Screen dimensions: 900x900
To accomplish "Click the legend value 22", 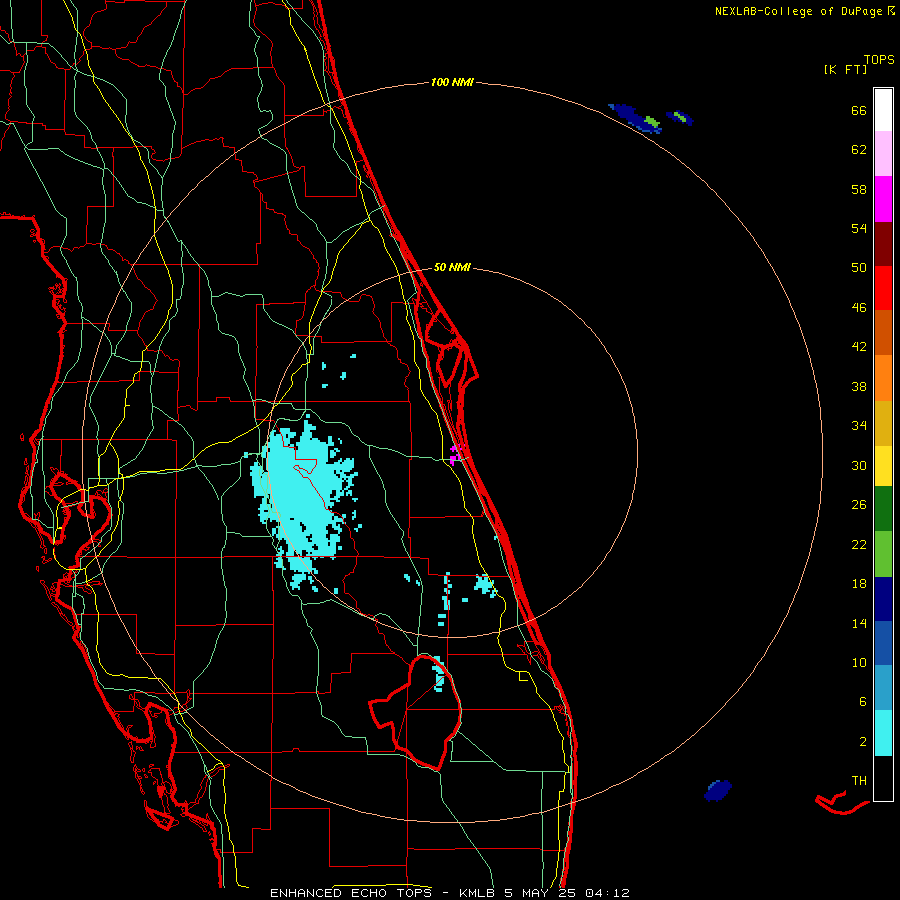I will pyautogui.click(x=859, y=544).
